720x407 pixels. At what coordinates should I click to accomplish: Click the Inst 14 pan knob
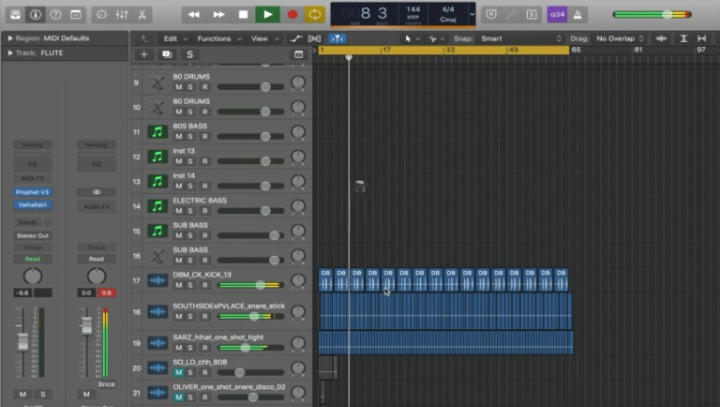(x=298, y=181)
